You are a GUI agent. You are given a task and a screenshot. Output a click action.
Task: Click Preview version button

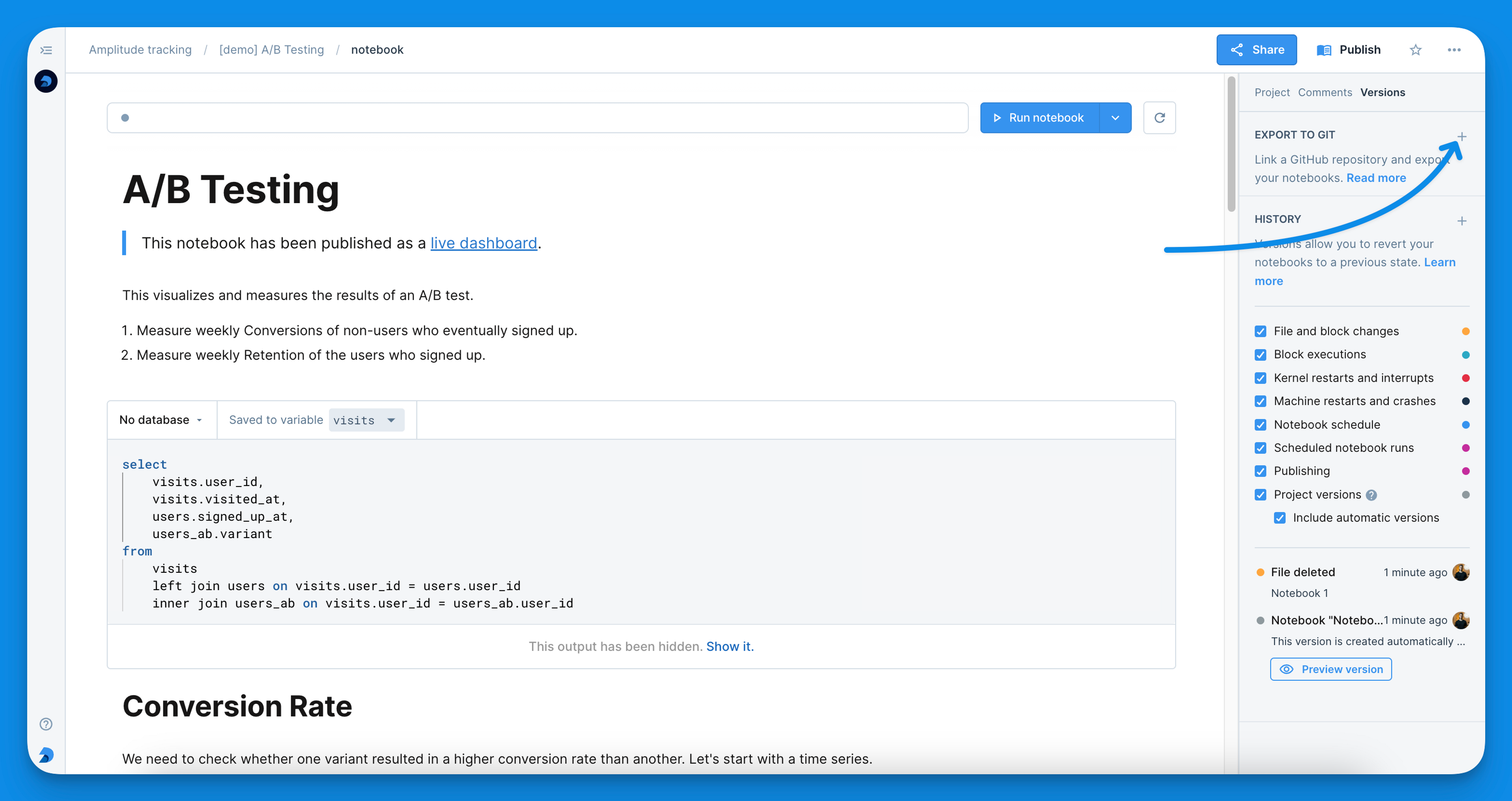pyautogui.click(x=1330, y=670)
